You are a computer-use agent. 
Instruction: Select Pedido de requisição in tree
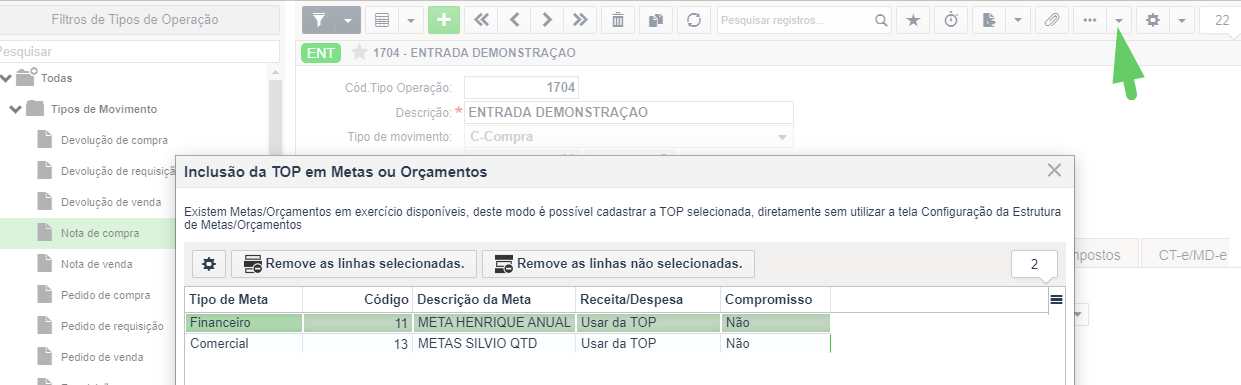tap(112, 326)
